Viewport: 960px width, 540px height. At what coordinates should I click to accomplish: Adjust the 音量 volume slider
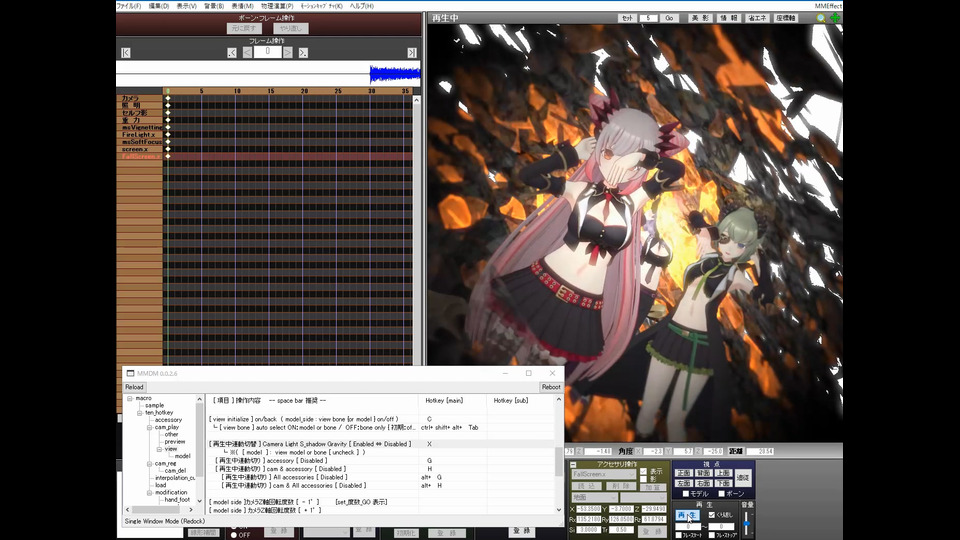pos(747,523)
